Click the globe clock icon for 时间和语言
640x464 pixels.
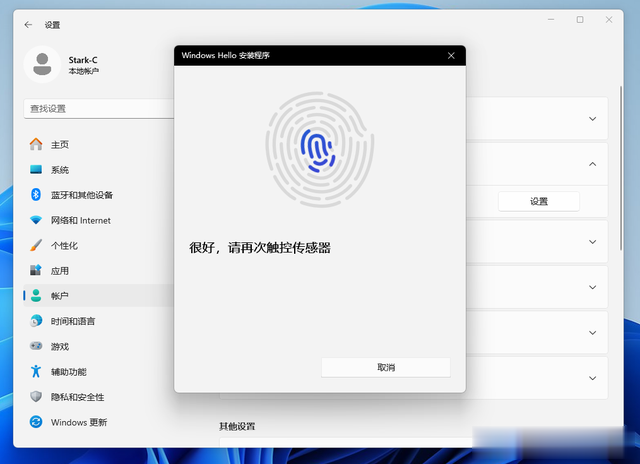[x=36, y=321]
